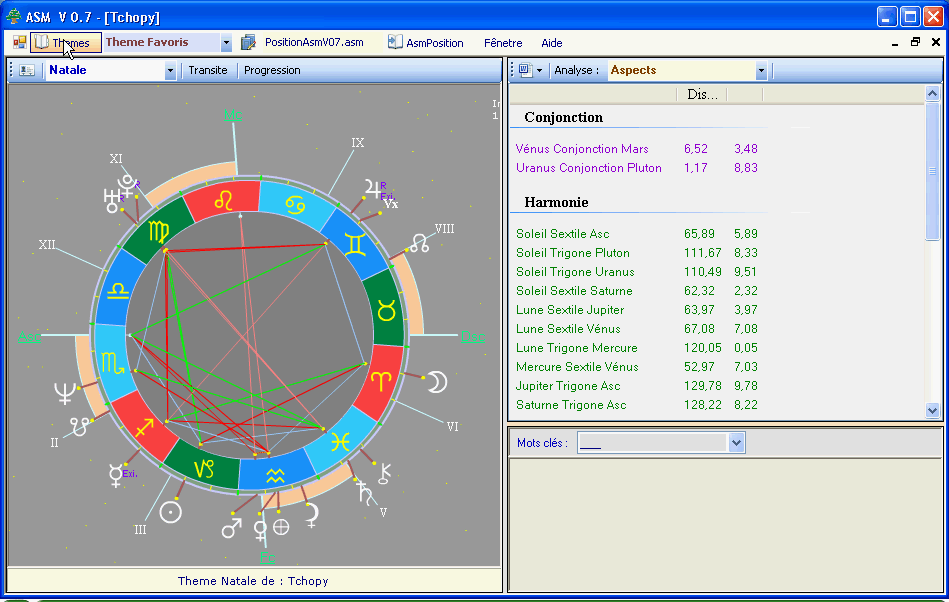Image resolution: width=949 pixels, height=602 pixels.
Task: Click the Gemini sign on zodiac wheel
Action: [355, 244]
